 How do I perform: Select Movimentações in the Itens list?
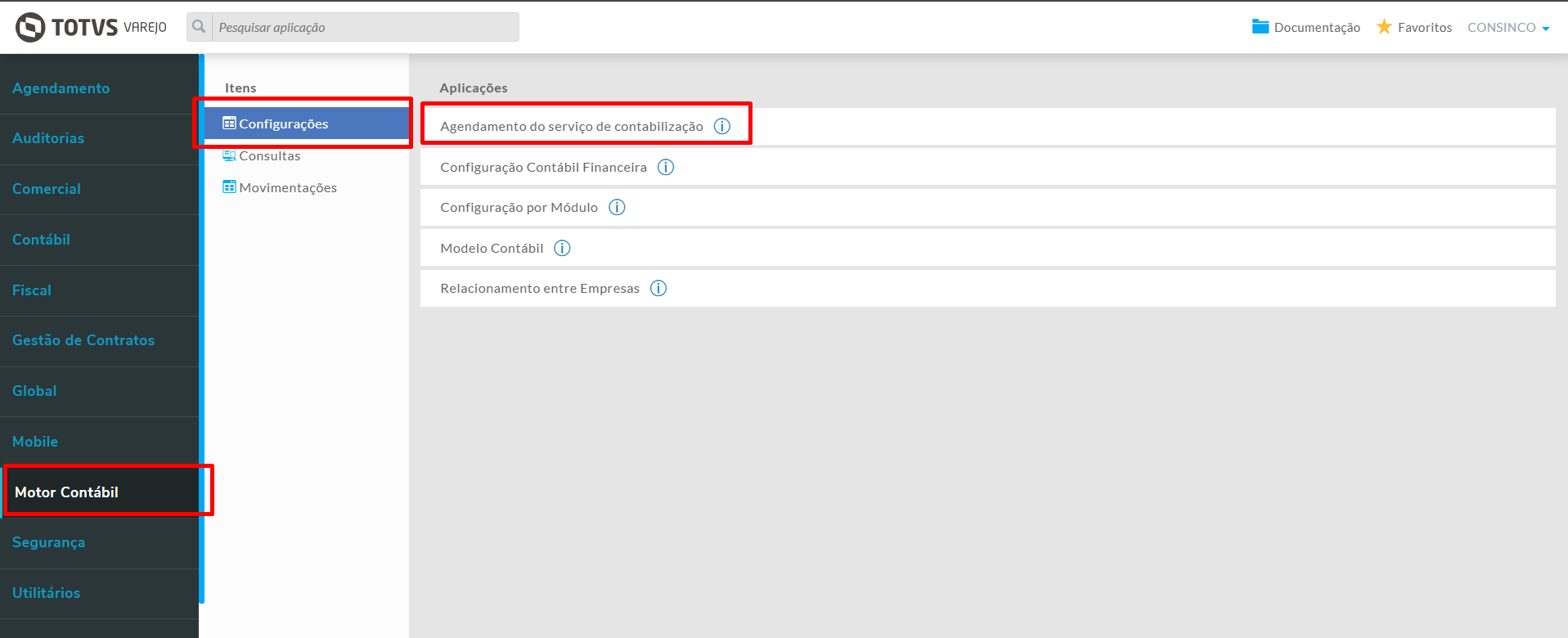point(307,187)
